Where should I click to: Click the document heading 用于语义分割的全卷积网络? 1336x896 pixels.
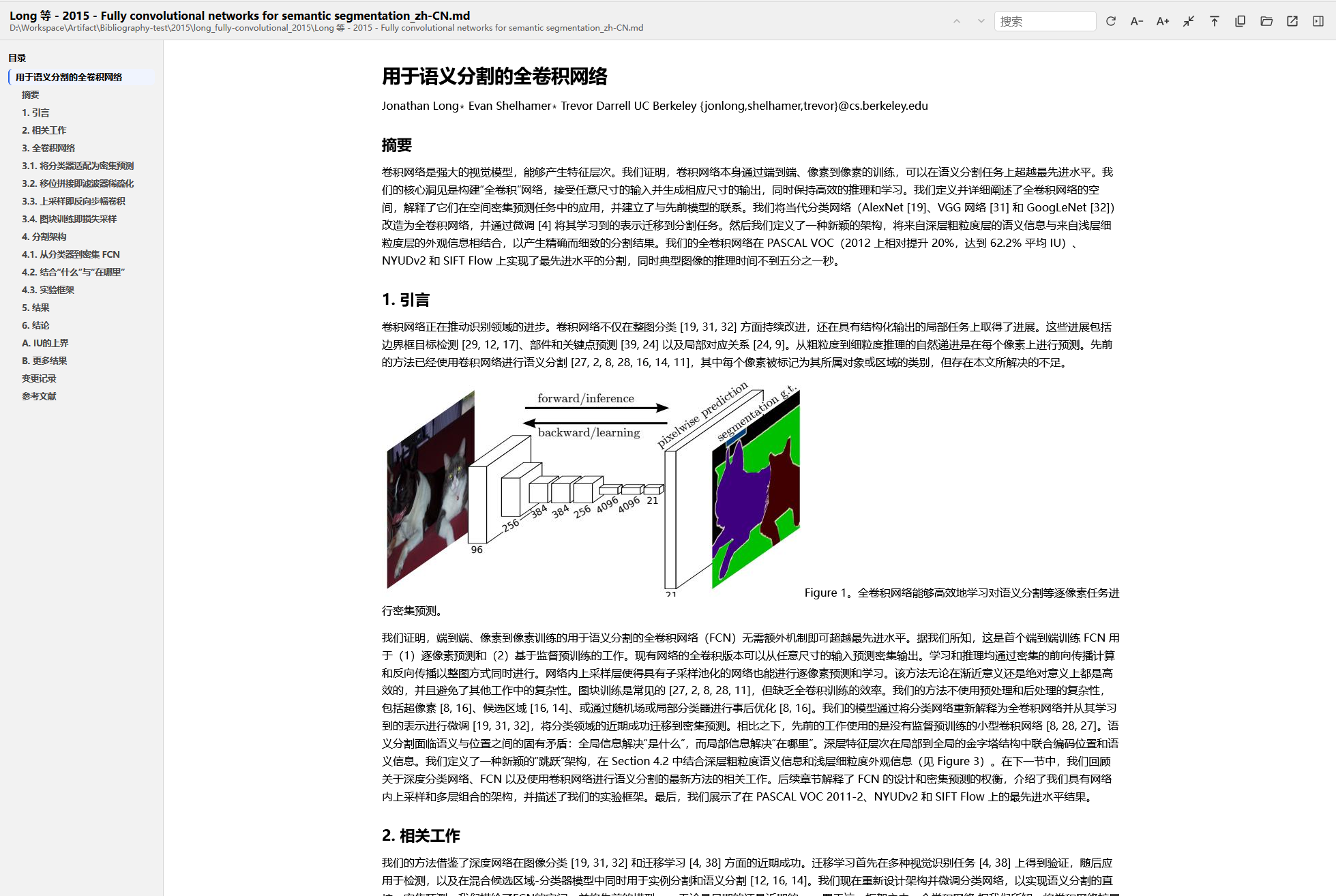point(494,76)
